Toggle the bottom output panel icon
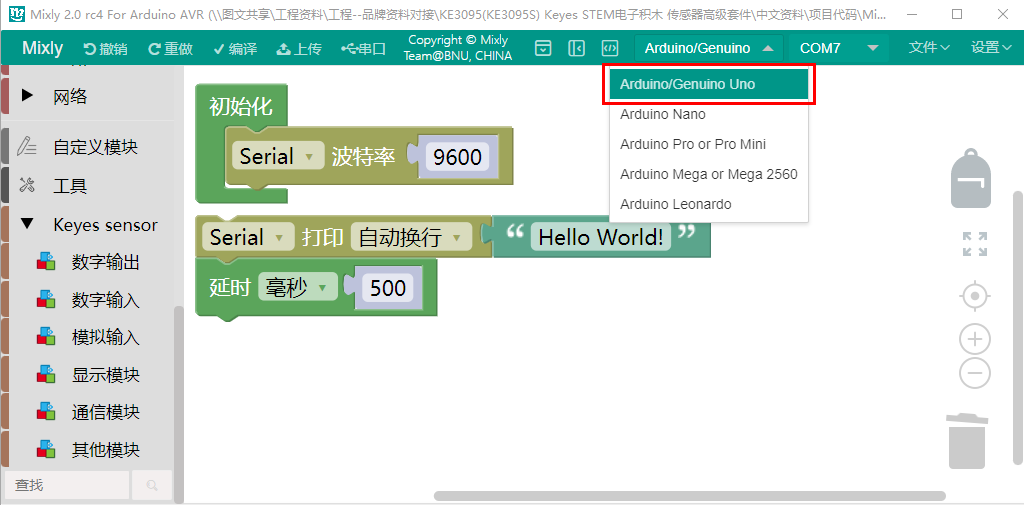 coord(543,48)
